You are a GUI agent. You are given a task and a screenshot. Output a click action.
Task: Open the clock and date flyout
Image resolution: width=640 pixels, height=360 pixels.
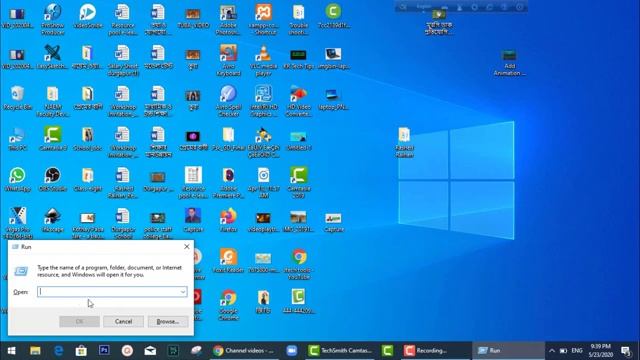[x=600, y=351]
